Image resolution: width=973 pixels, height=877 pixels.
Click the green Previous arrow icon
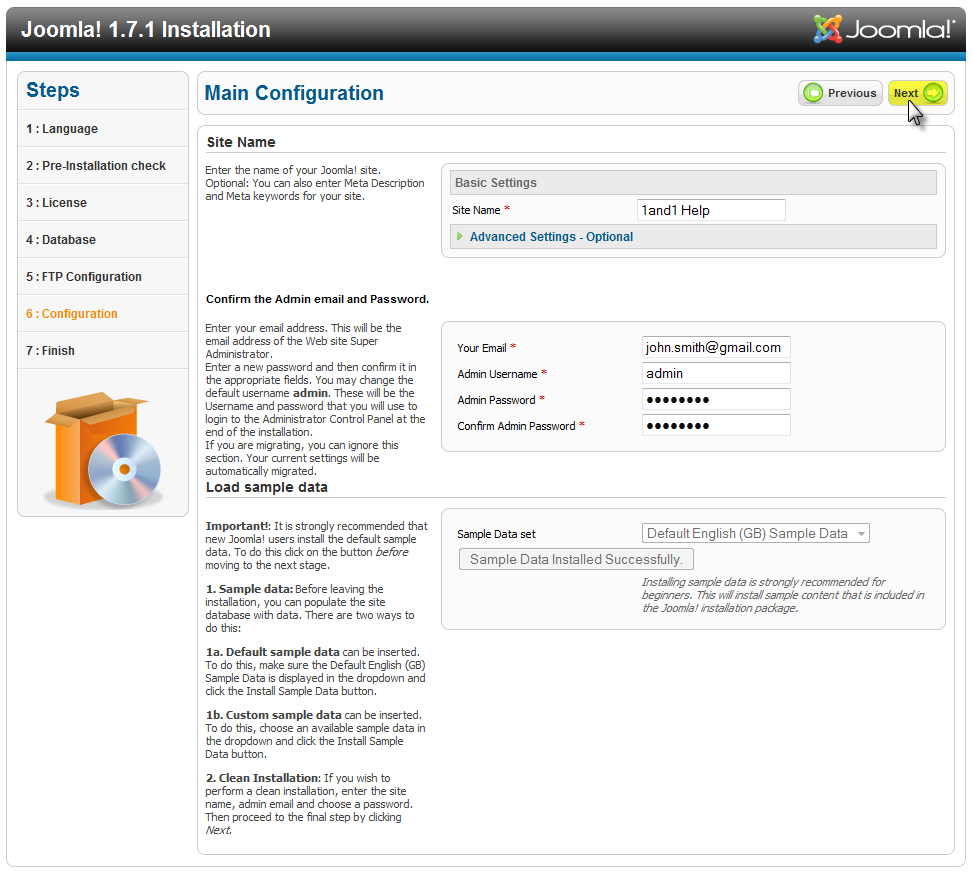point(814,93)
